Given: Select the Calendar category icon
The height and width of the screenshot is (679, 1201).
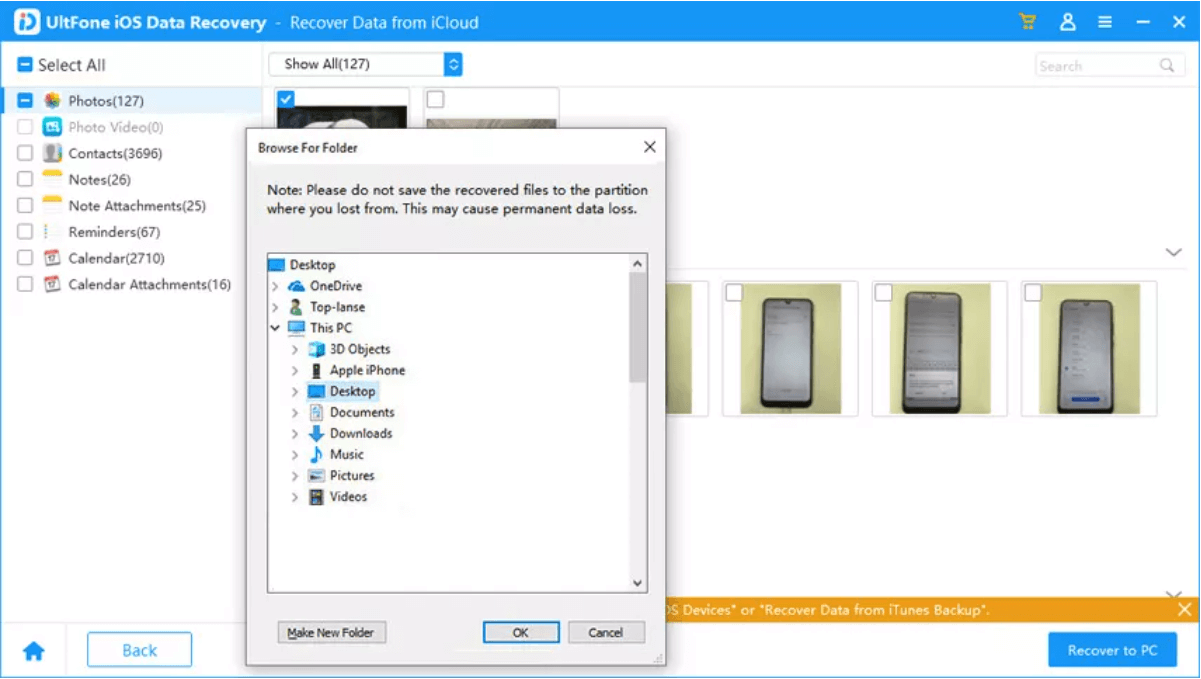Looking at the screenshot, I should pos(51,257).
